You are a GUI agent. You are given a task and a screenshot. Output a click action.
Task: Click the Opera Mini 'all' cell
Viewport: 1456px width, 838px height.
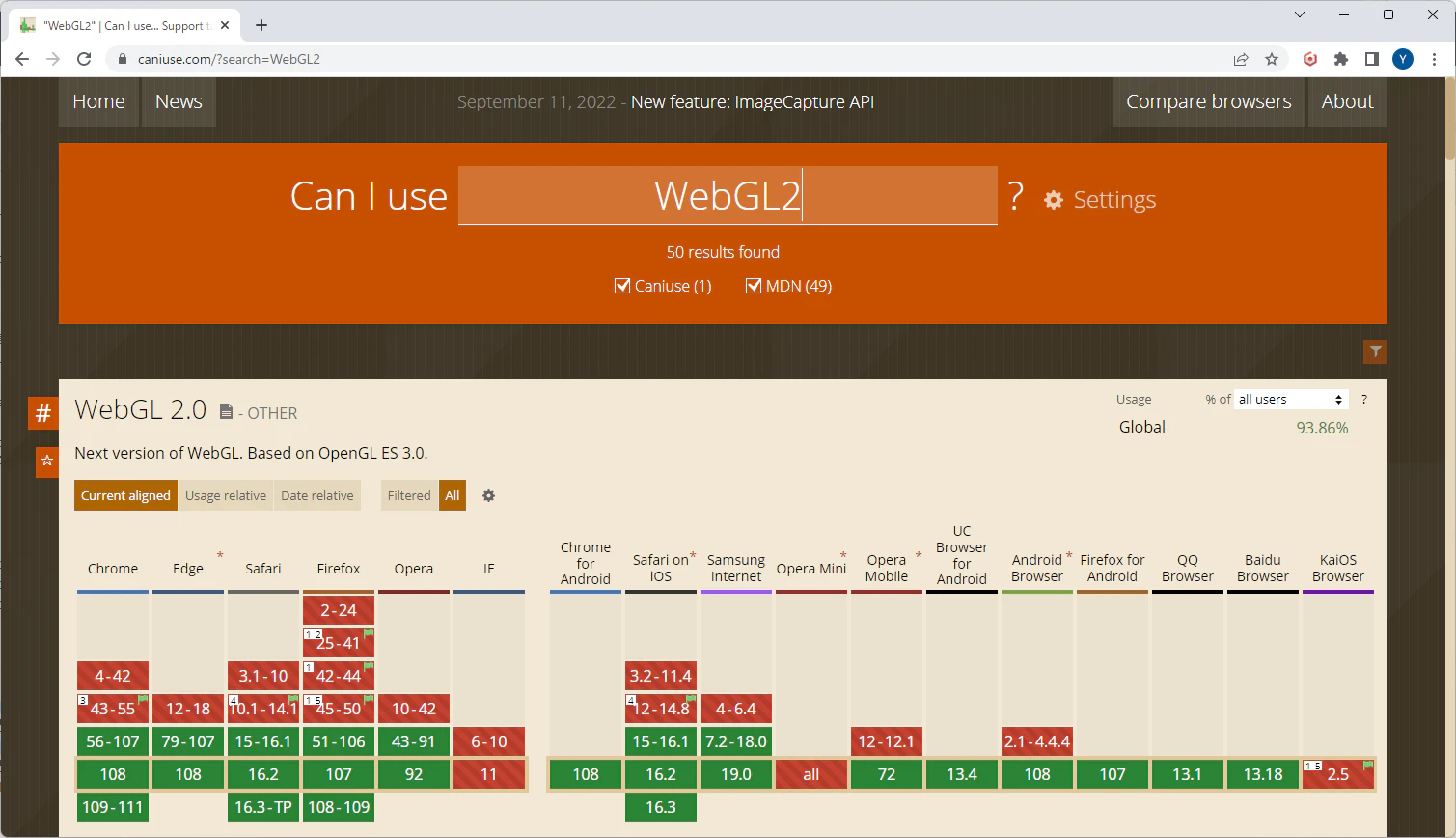click(x=811, y=774)
